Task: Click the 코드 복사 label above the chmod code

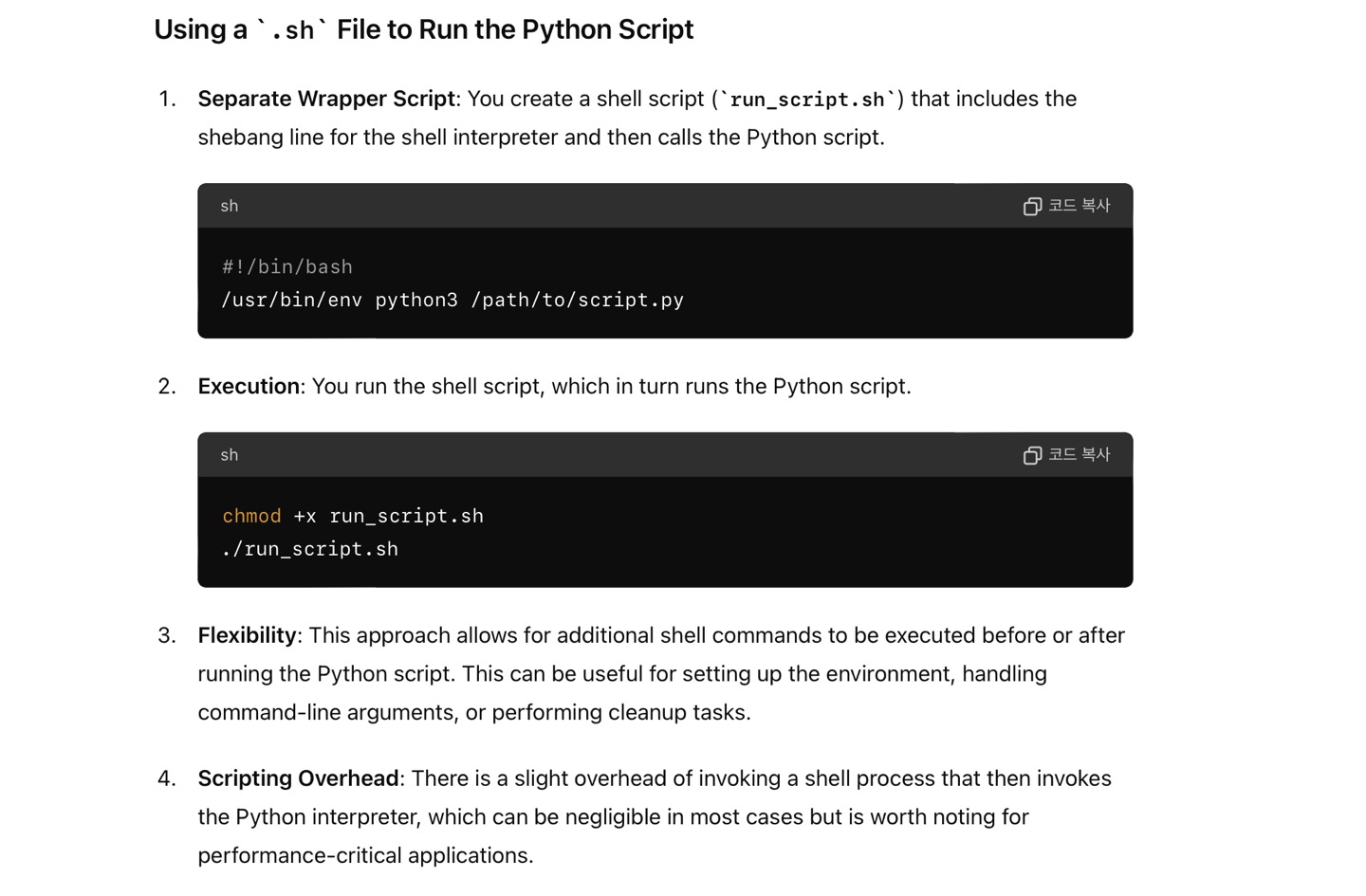Action: (x=1079, y=455)
